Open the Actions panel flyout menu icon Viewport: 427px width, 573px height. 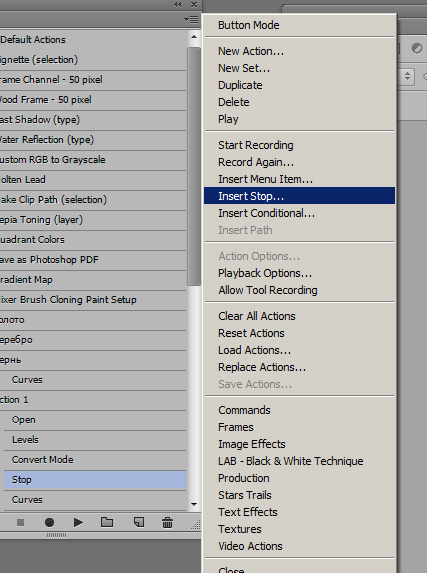[x=191, y=19]
